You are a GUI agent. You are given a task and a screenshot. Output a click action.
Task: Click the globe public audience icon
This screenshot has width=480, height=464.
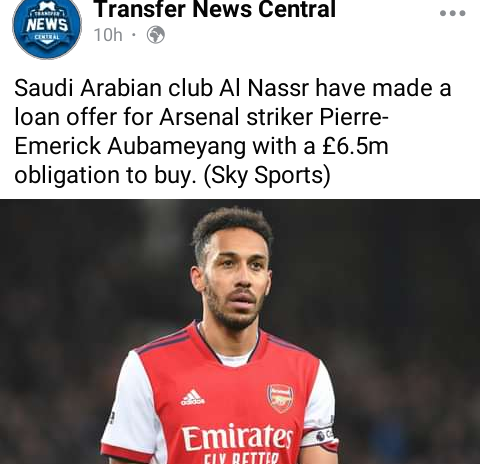[x=156, y=35]
